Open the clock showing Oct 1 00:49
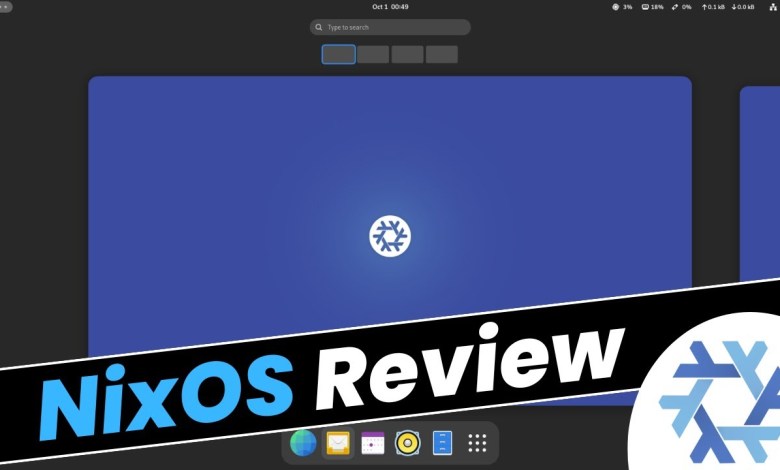The image size is (780, 470). pos(390,7)
